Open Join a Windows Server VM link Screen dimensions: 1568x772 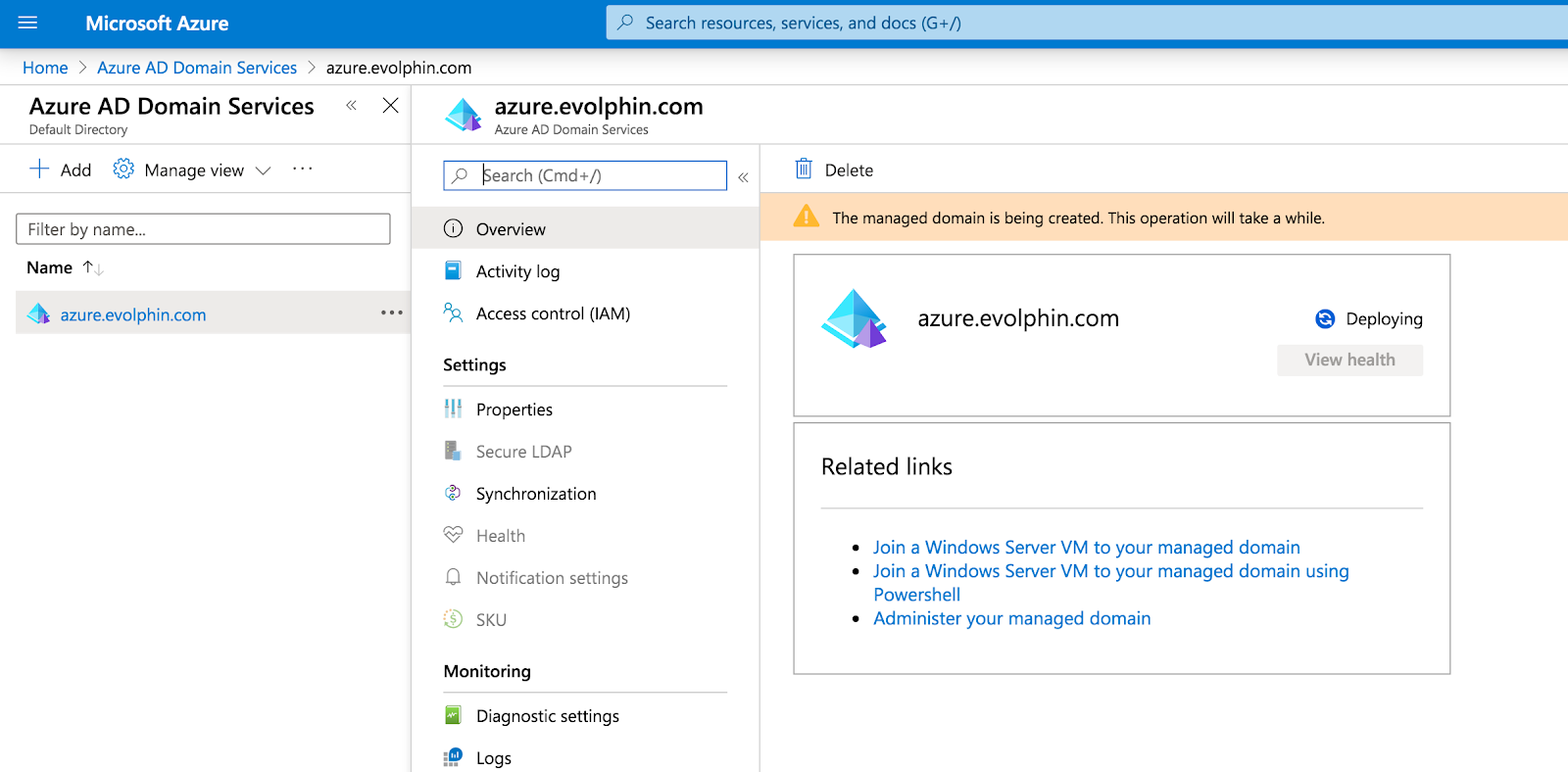pos(1087,548)
